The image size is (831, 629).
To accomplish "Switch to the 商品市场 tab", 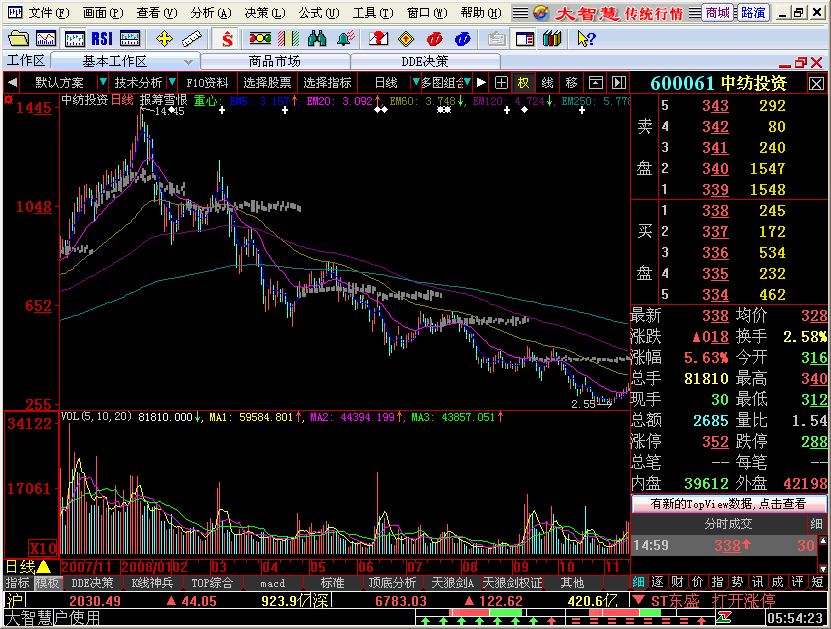I will pyautogui.click(x=275, y=61).
